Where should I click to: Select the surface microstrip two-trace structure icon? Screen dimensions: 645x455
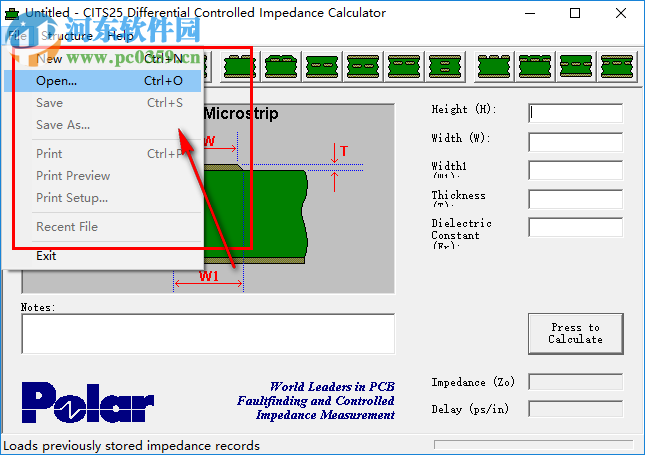[x=240, y=67]
